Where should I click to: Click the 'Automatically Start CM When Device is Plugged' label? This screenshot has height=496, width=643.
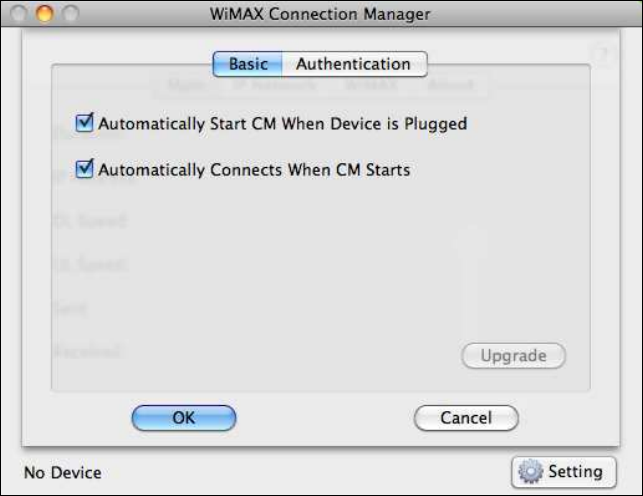(x=283, y=124)
